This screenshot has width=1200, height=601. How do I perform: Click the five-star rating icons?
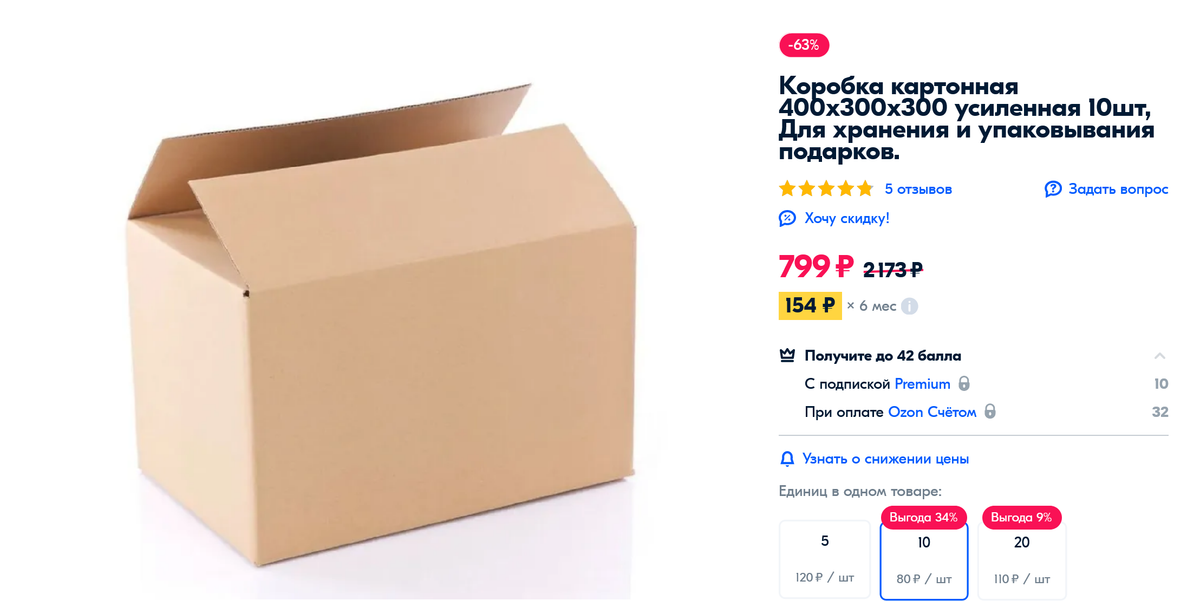pos(826,189)
